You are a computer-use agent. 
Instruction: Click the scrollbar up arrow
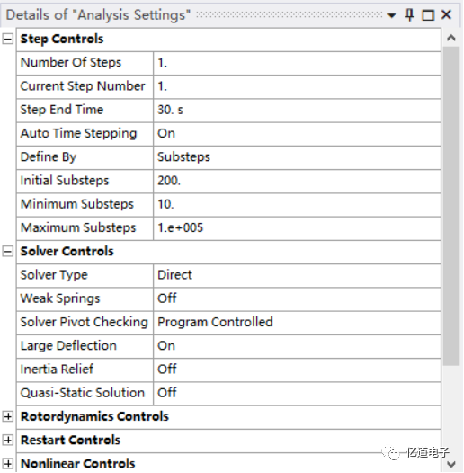point(451,38)
